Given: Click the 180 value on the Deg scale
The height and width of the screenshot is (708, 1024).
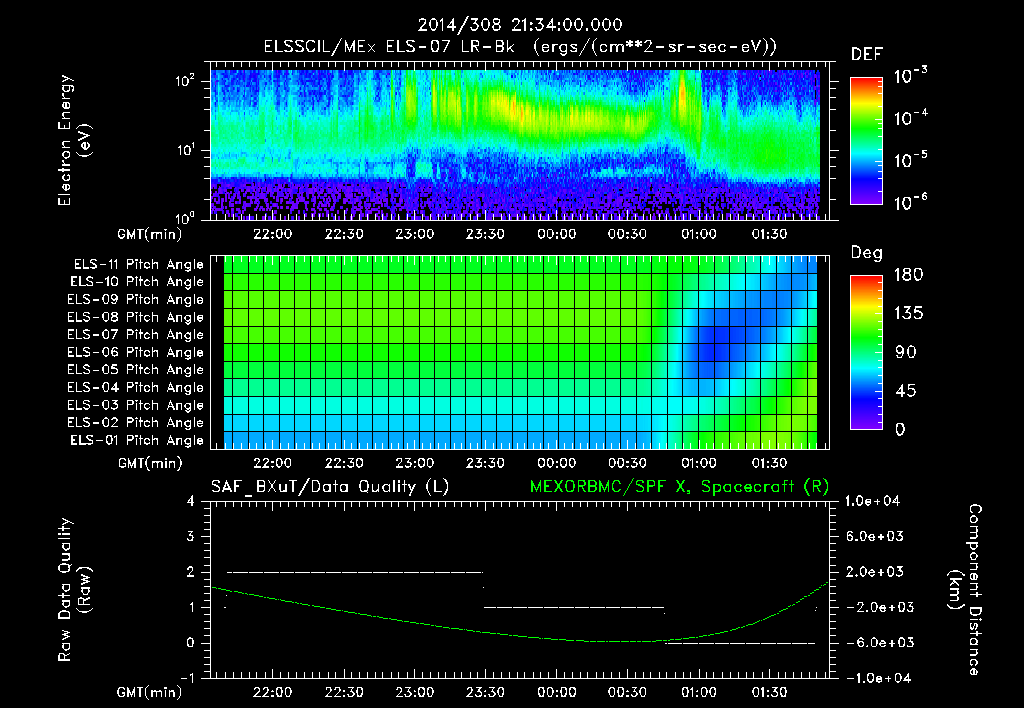Looking at the screenshot, I should [908, 275].
